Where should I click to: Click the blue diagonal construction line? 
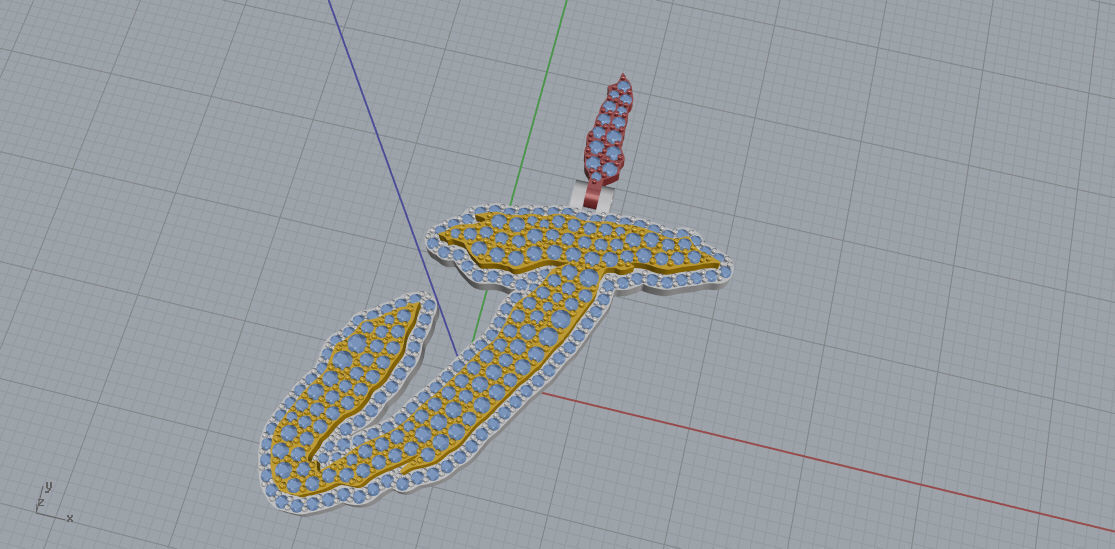coord(393,178)
